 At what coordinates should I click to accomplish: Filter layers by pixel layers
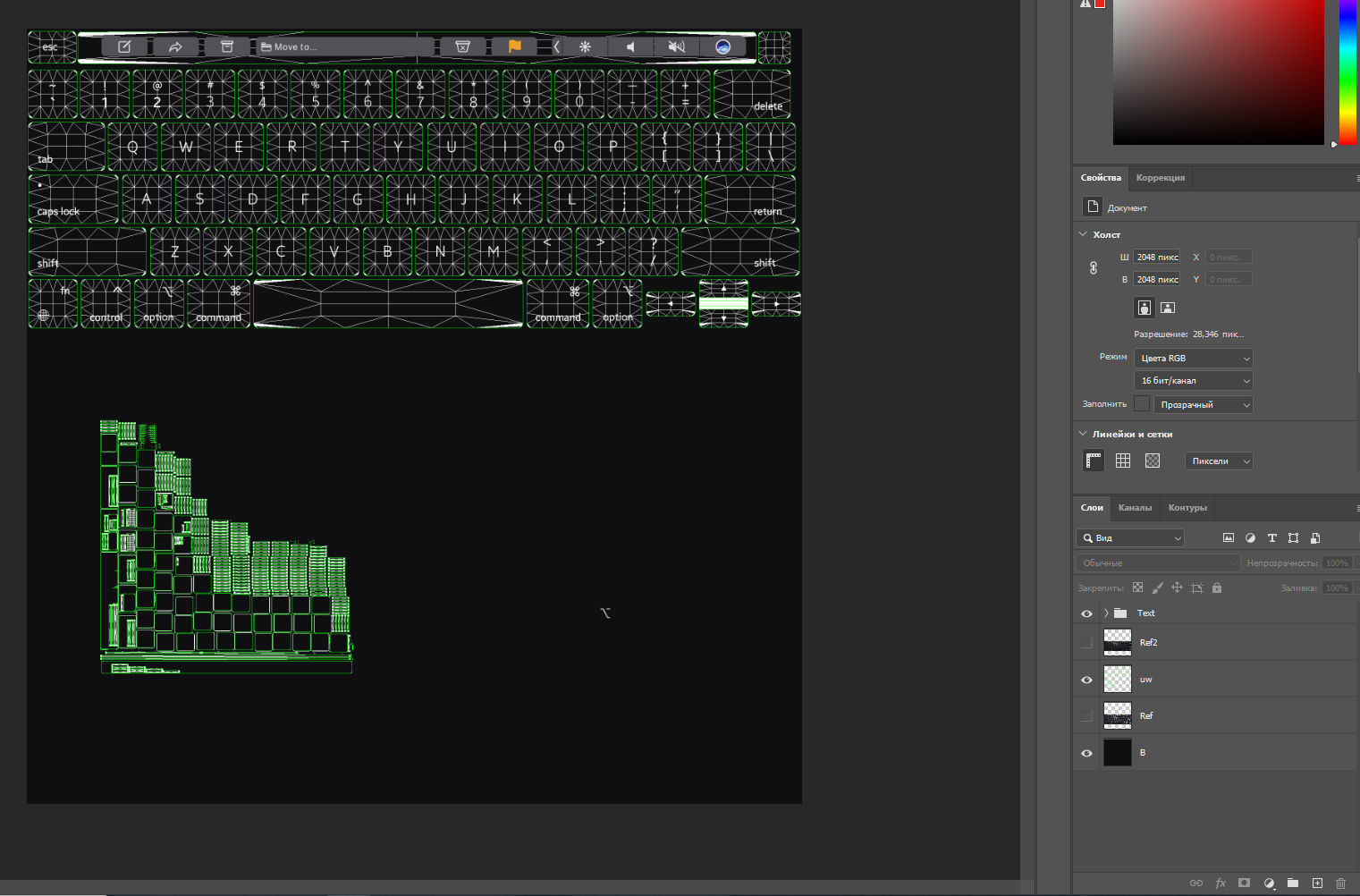tap(1229, 538)
